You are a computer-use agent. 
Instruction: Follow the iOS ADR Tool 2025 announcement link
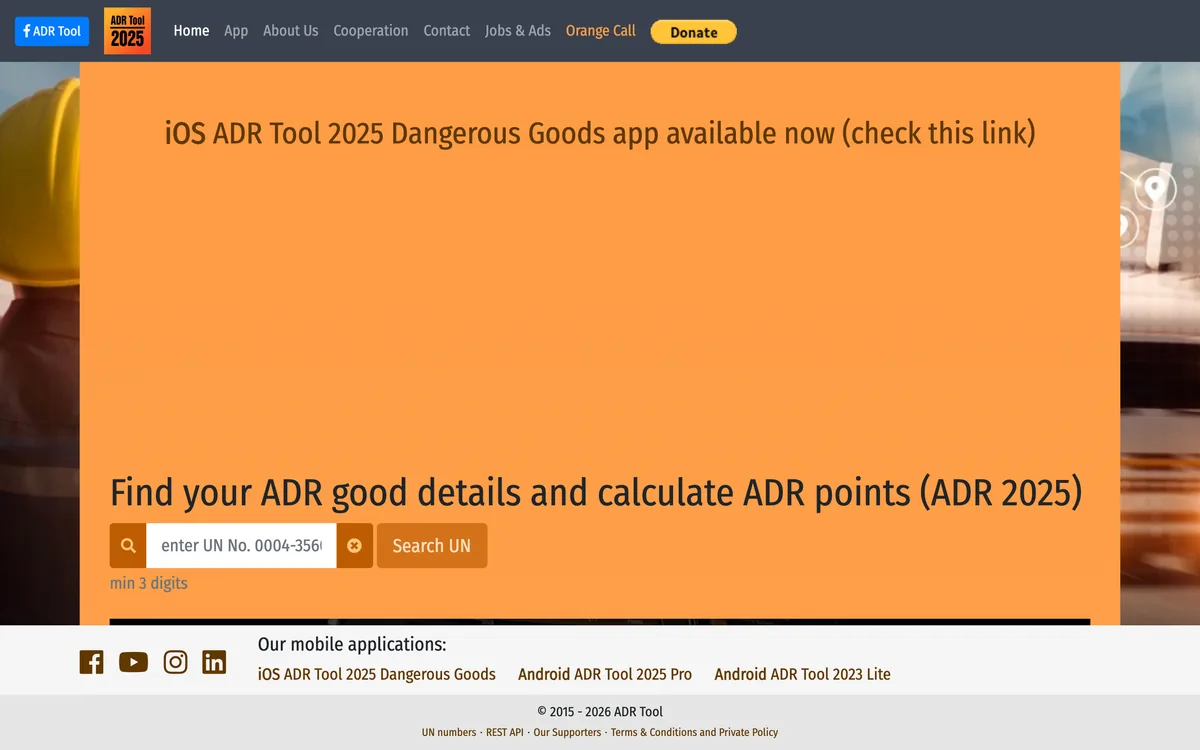coord(600,132)
